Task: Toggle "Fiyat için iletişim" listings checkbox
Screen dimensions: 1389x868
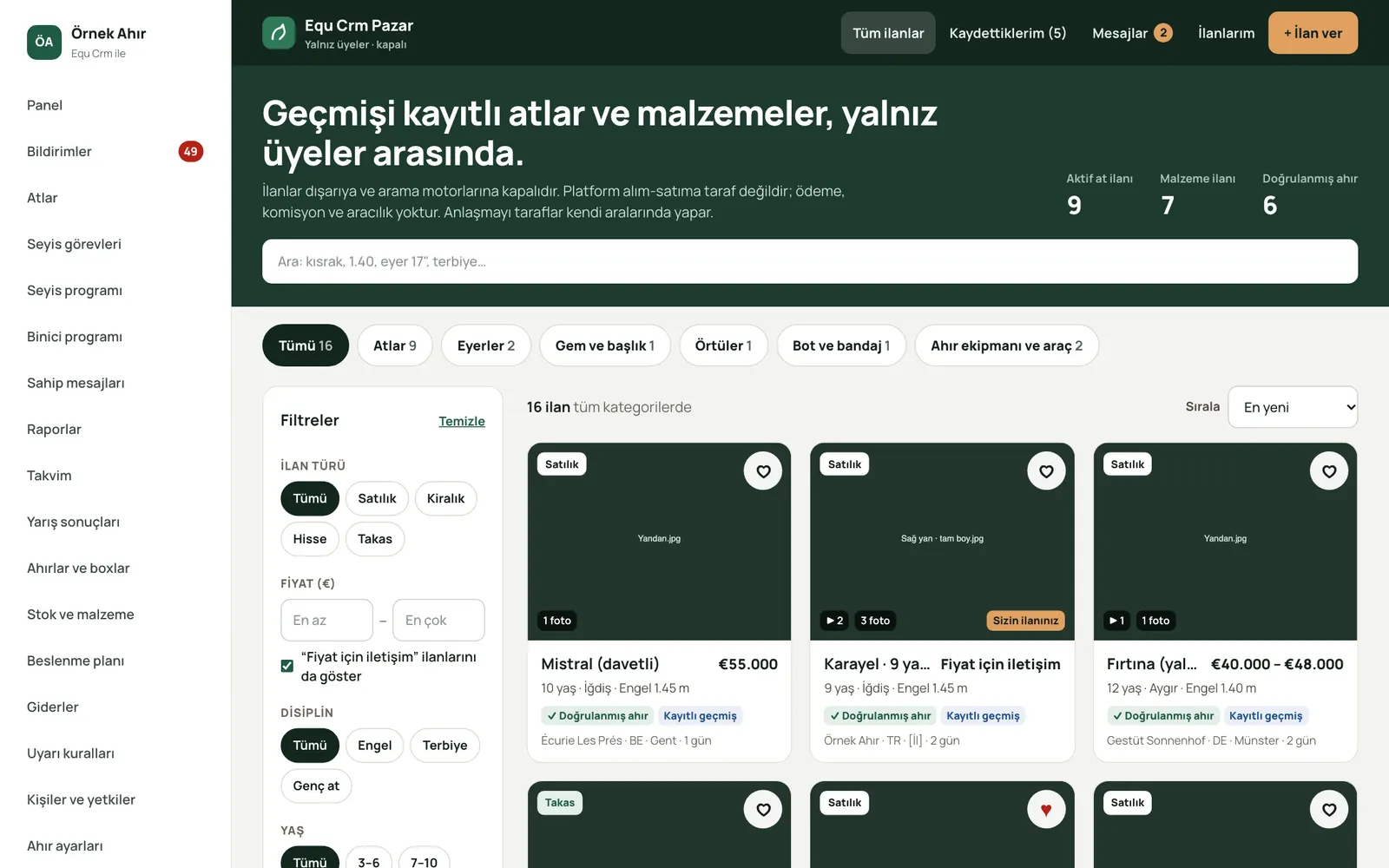Action: [x=286, y=666]
